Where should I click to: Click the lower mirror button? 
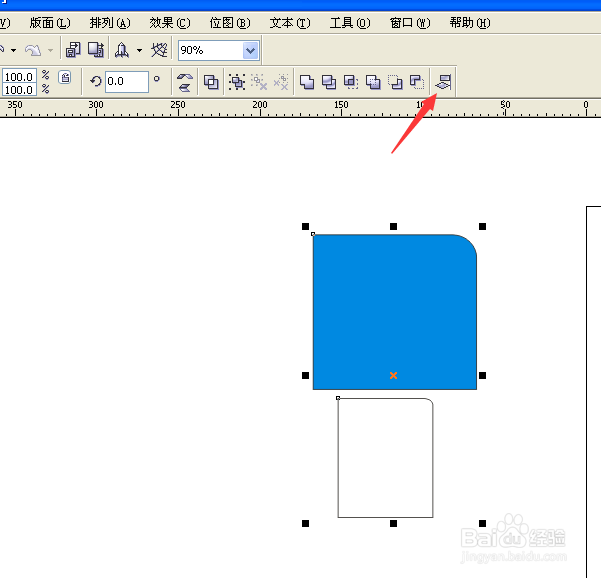185,87
